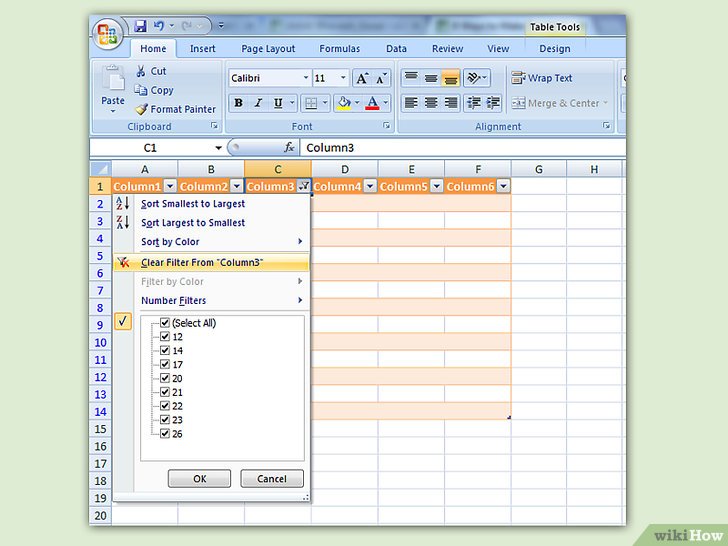728x546 pixels.
Task: Insert function with fx icon
Action: tap(289, 148)
